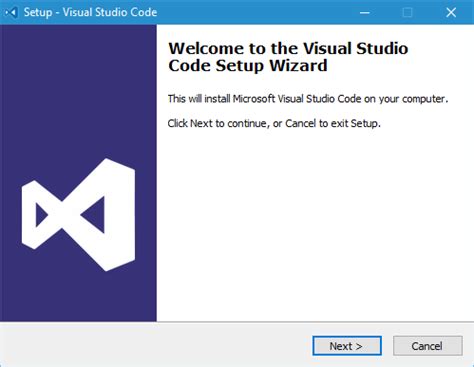Click the large white Visual Studio logo

tap(78, 215)
